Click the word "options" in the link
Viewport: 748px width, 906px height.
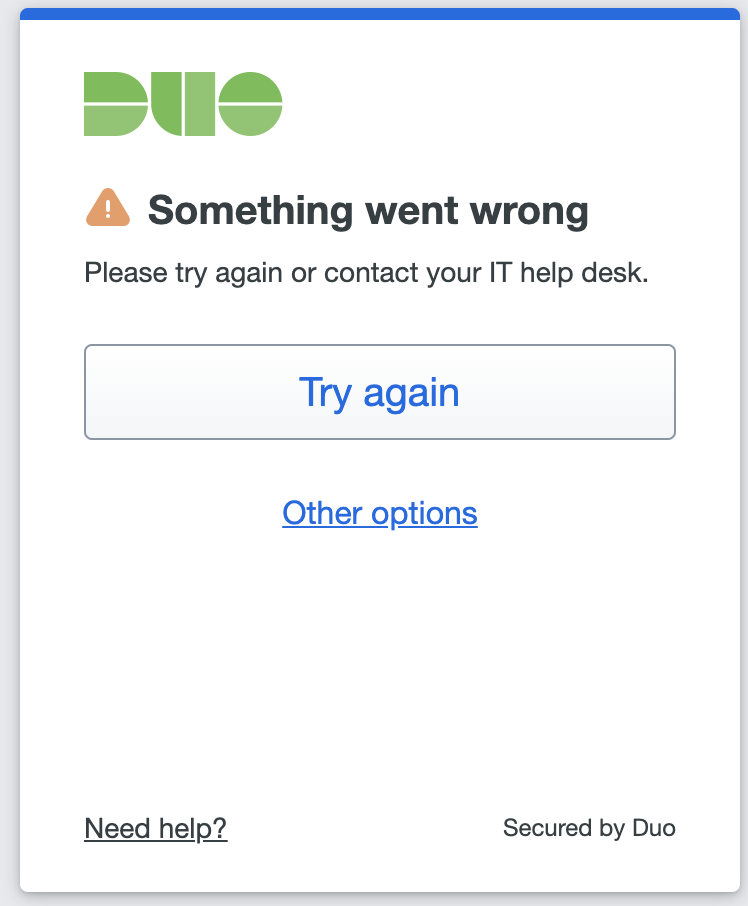coord(425,514)
